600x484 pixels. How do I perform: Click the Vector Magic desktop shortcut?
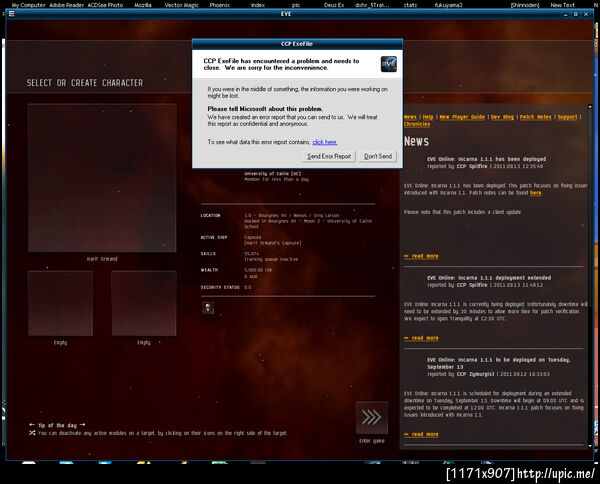click(181, 5)
